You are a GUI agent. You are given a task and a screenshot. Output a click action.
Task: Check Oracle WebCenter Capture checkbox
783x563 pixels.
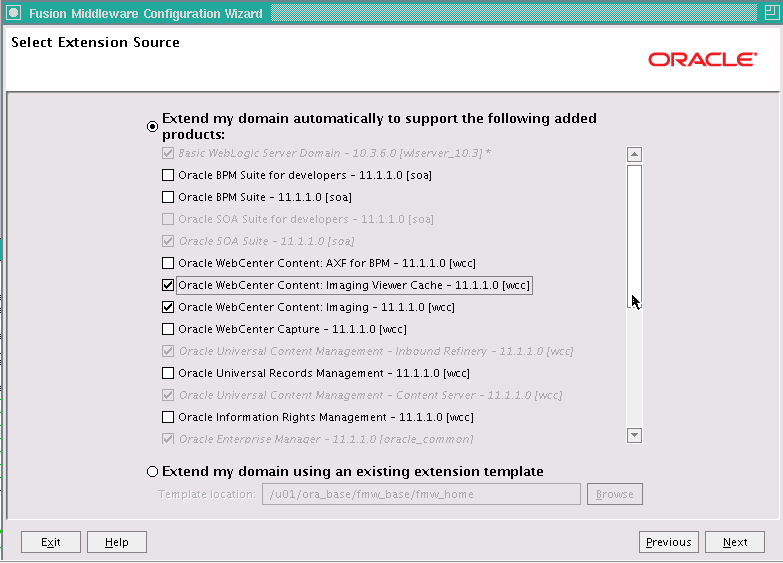pos(168,329)
